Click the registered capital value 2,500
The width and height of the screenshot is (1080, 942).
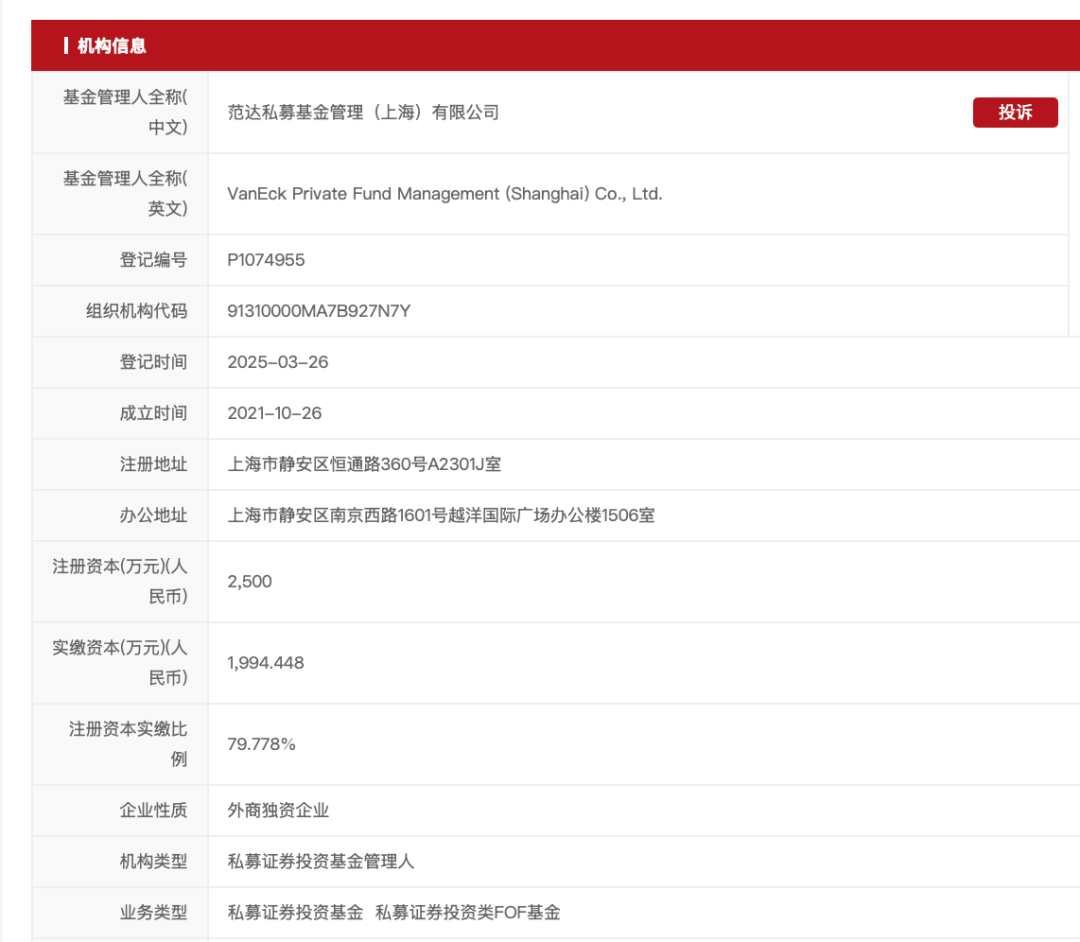[x=250, y=581]
